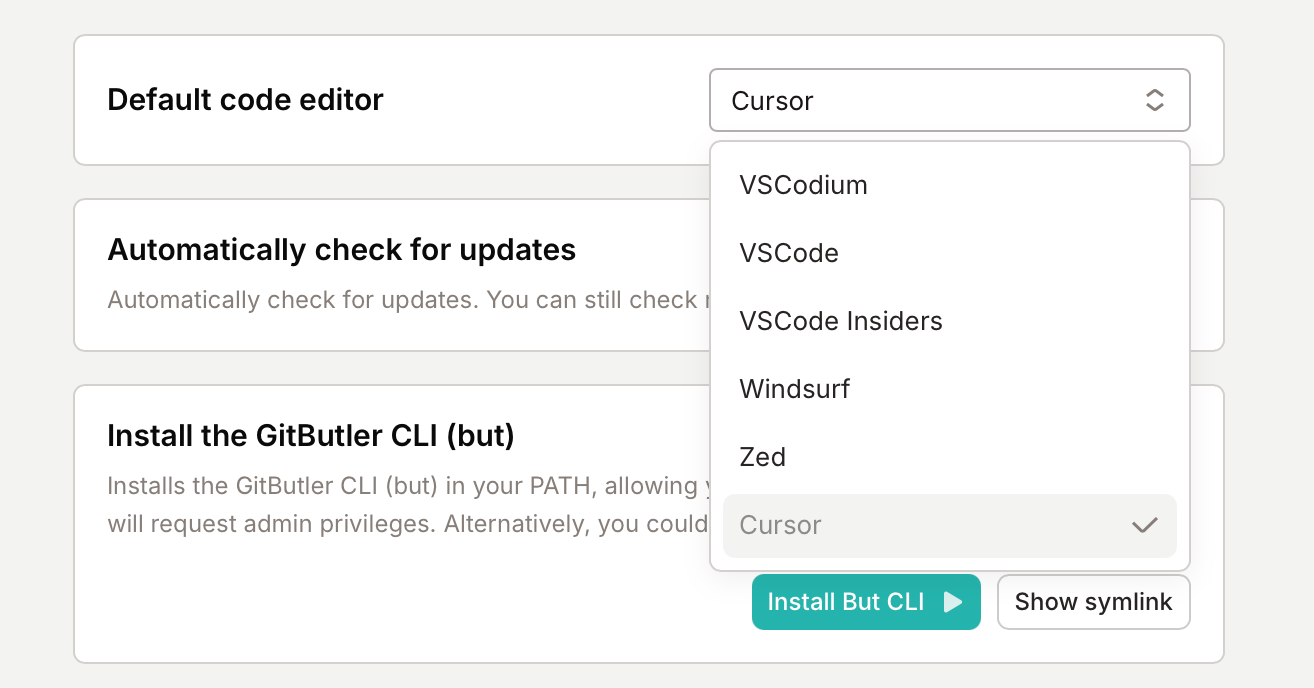Click the play triangle icon in Install button

pos(953,602)
